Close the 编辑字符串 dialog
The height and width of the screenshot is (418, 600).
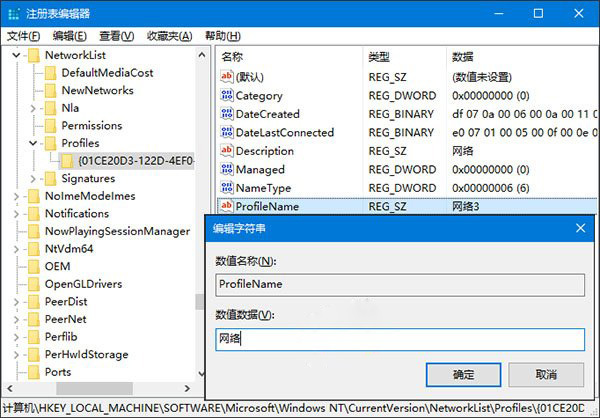pos(580,228)
